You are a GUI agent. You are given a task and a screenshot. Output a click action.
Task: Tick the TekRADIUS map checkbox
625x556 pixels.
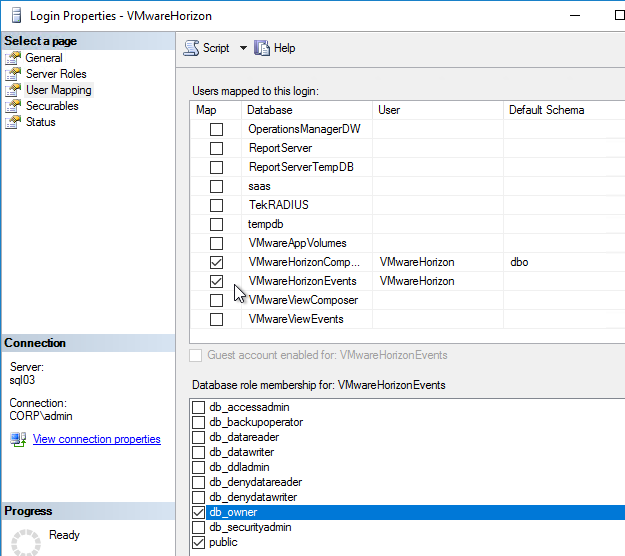pos(216,205)
